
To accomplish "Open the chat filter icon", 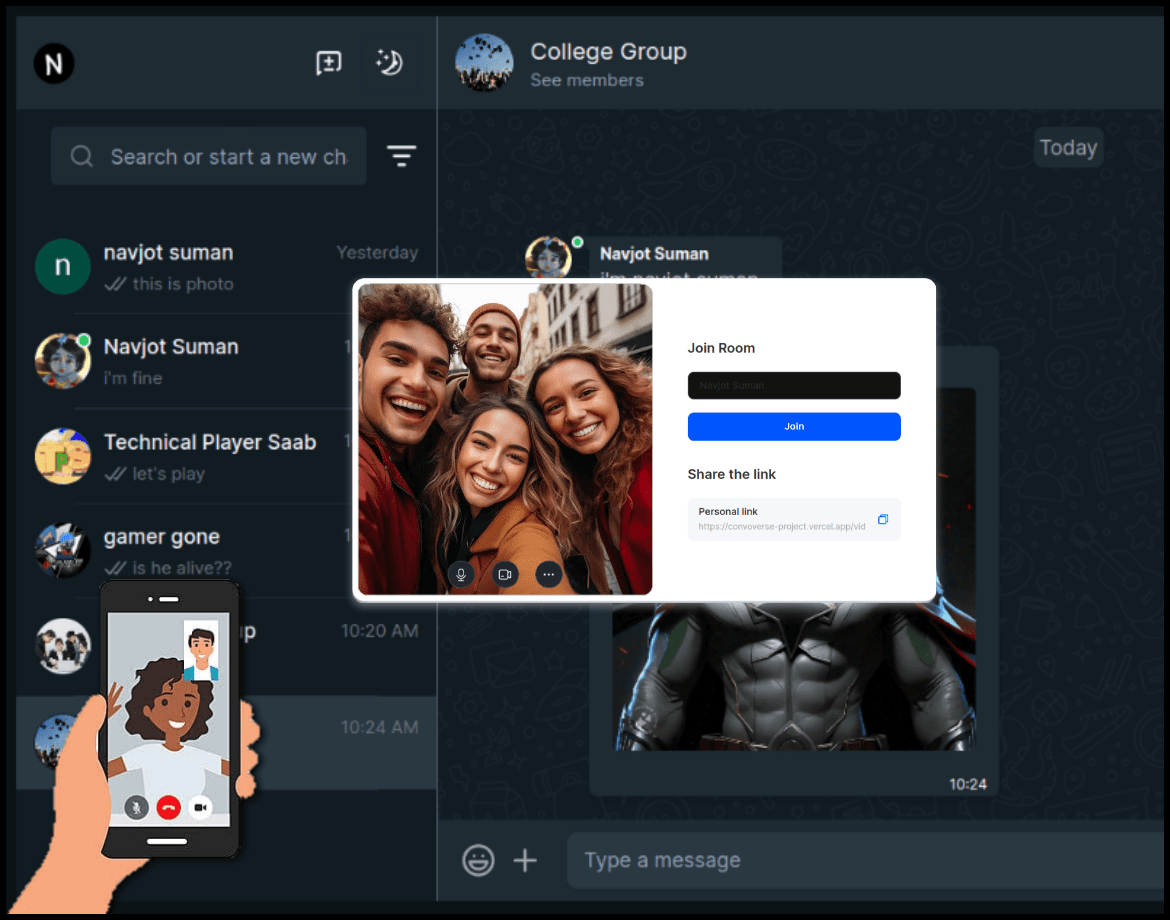I will tap(401, 156).
